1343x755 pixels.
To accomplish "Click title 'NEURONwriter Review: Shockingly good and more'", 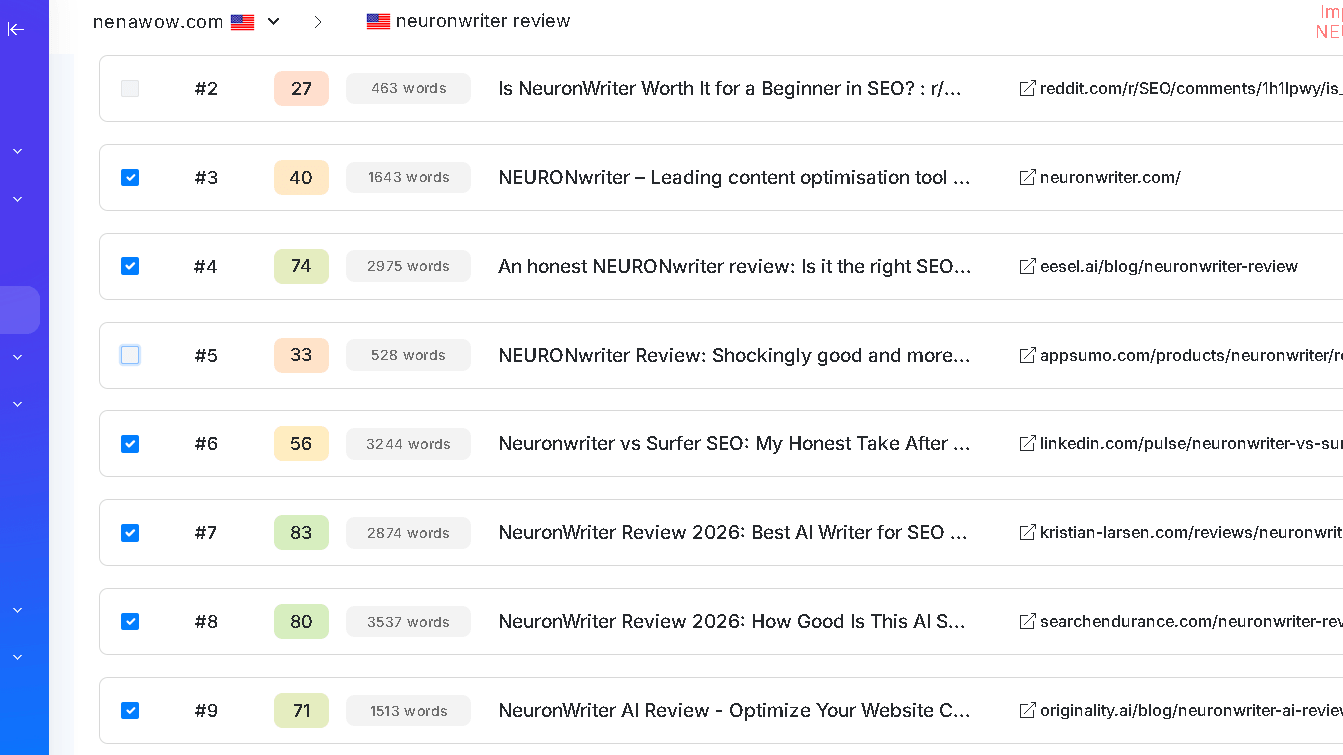I will [735, 355].
